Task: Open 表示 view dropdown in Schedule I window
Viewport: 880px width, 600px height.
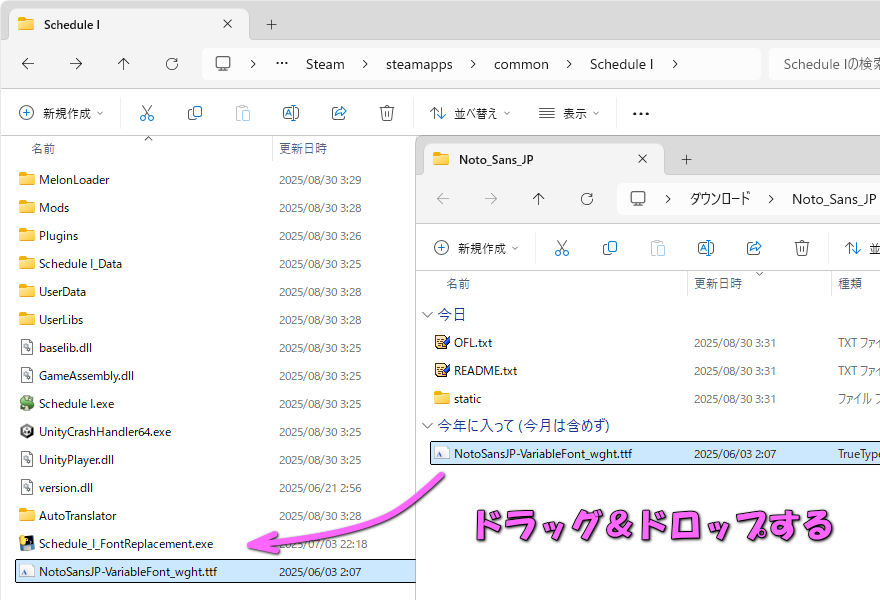Action: [569, 113]
